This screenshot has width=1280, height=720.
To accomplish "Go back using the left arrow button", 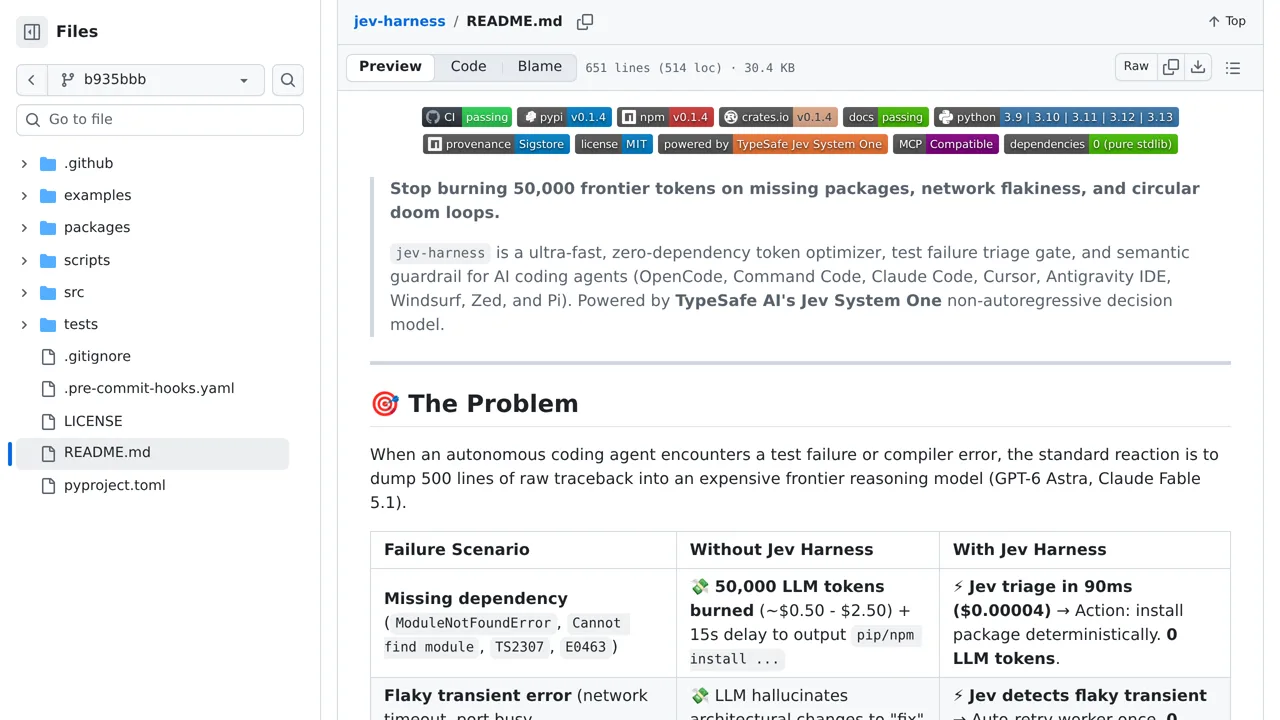I will tap(32, 80).
